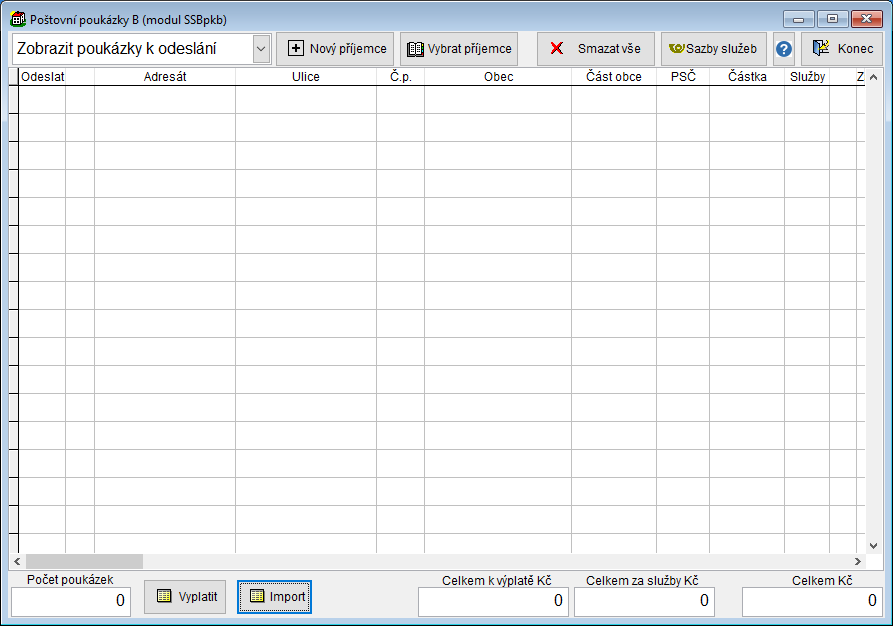Click the Obec column header
This screenshot has width=893, height=626.
(x=498, y=77)
